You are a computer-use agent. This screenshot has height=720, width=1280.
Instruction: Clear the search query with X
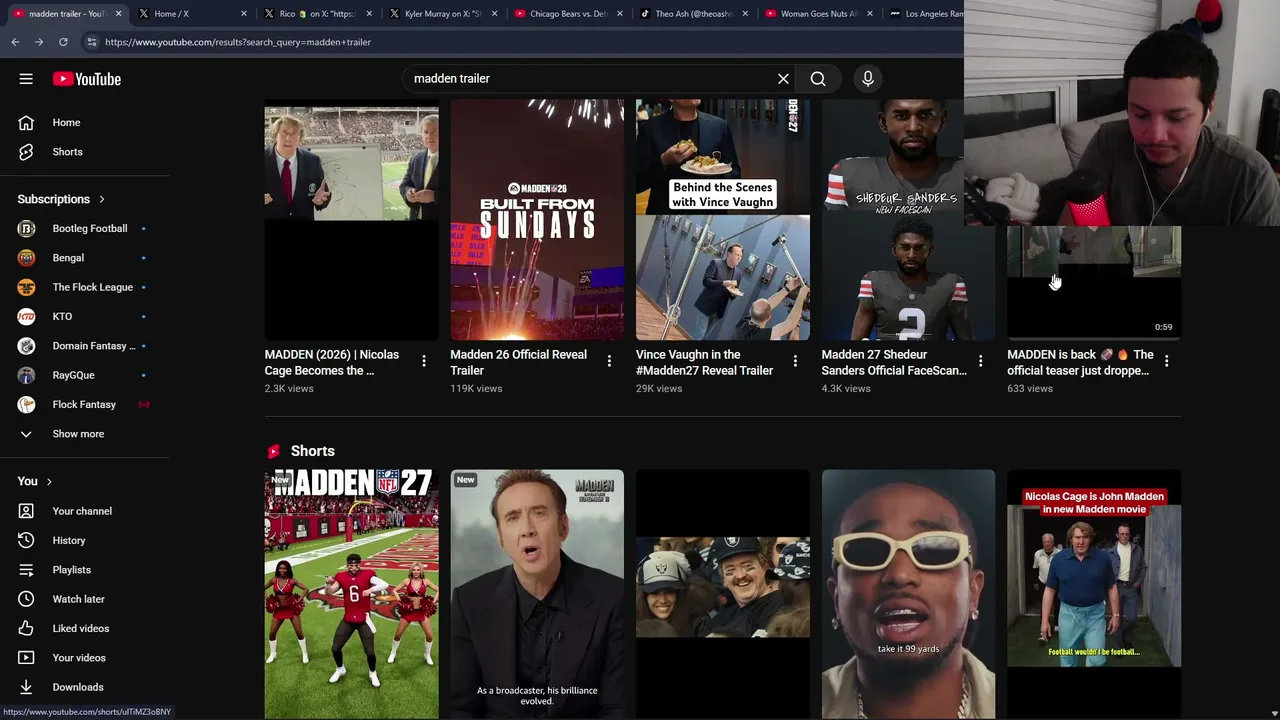(783, 78)
